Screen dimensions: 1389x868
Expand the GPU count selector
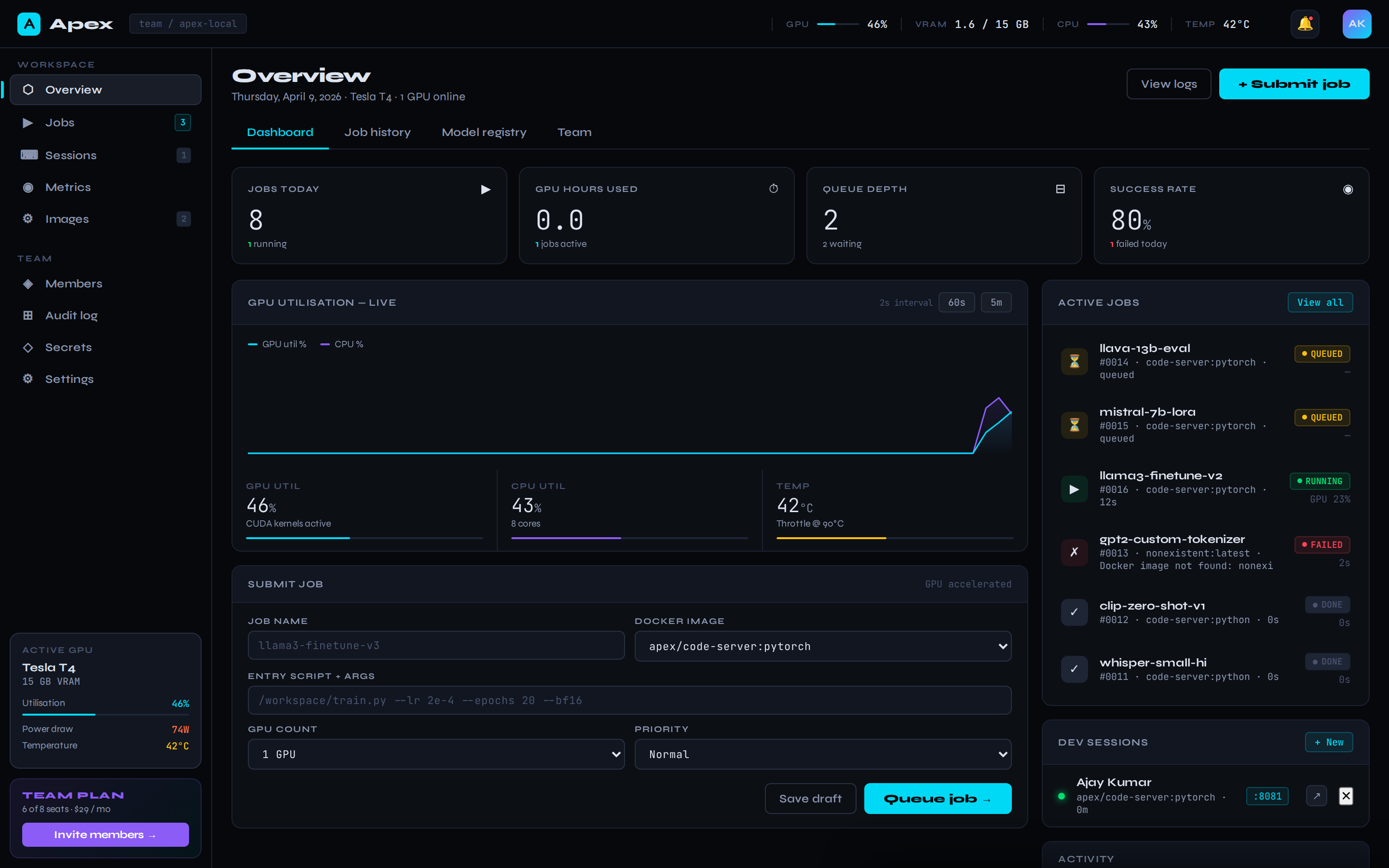pos(436,754)
